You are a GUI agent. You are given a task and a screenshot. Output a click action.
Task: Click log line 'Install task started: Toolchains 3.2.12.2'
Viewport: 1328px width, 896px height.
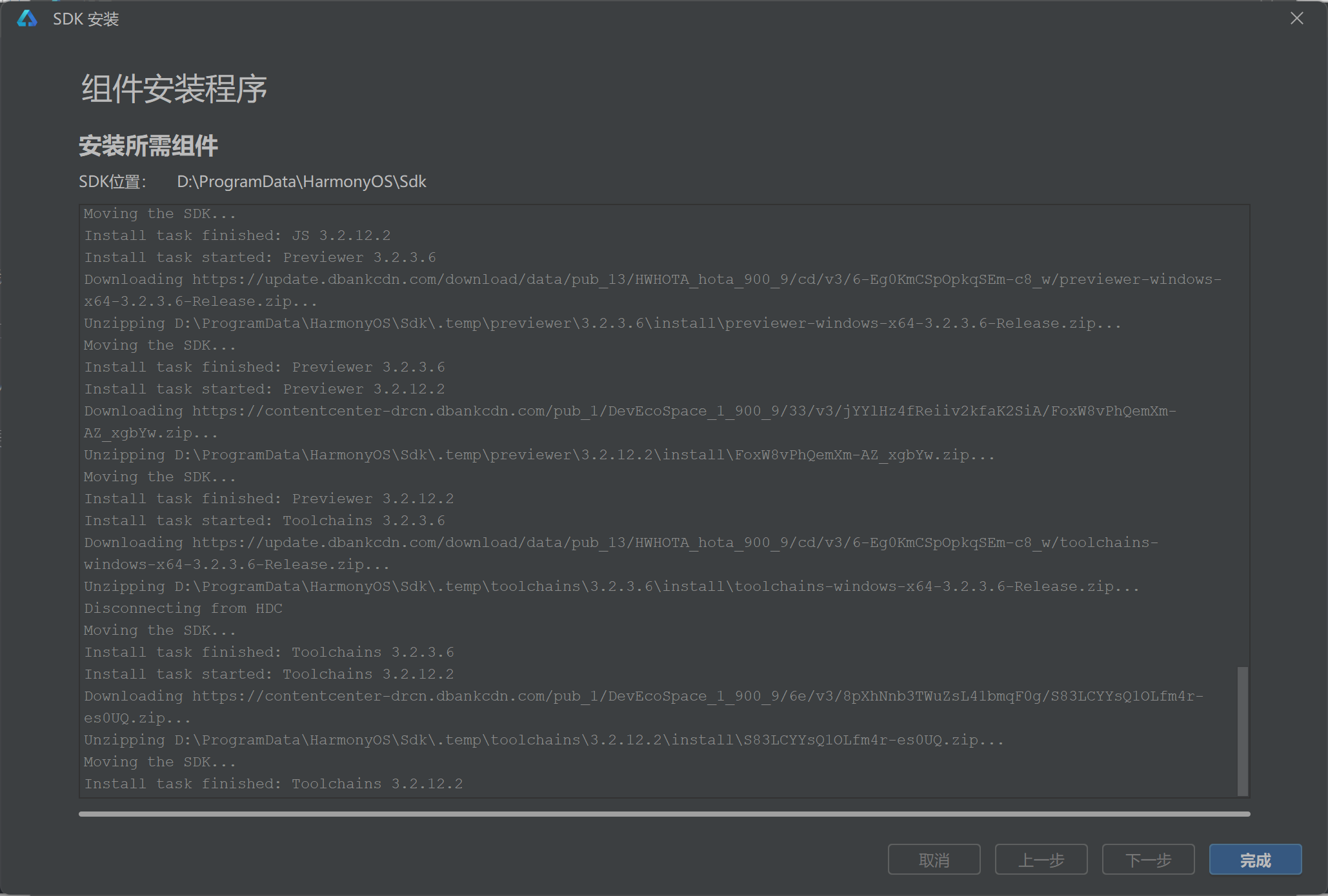point(269,674)
